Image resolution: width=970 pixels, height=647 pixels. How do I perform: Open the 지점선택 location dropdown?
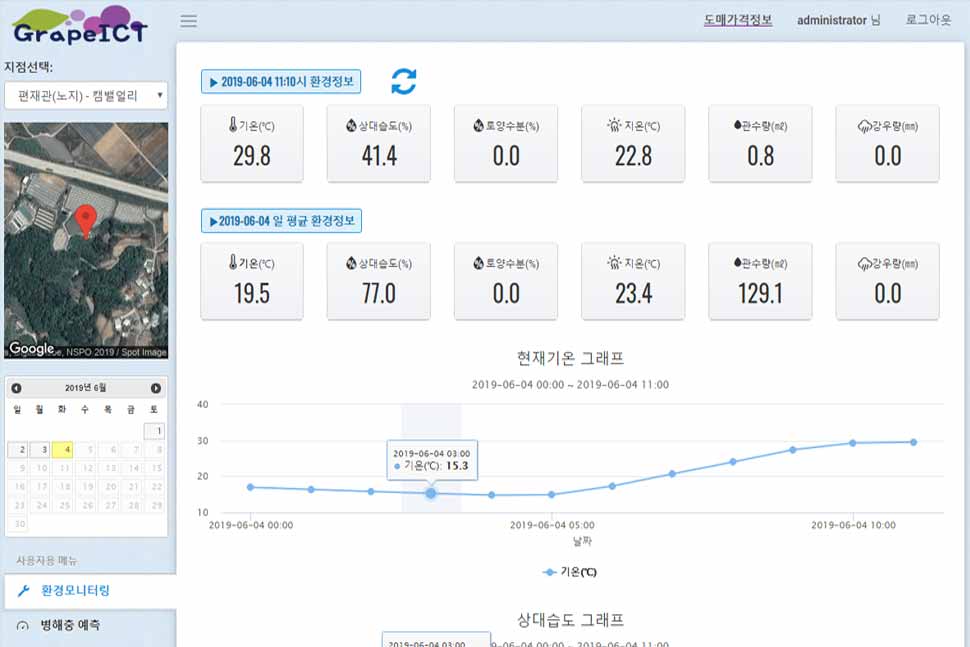click(86, 96)
